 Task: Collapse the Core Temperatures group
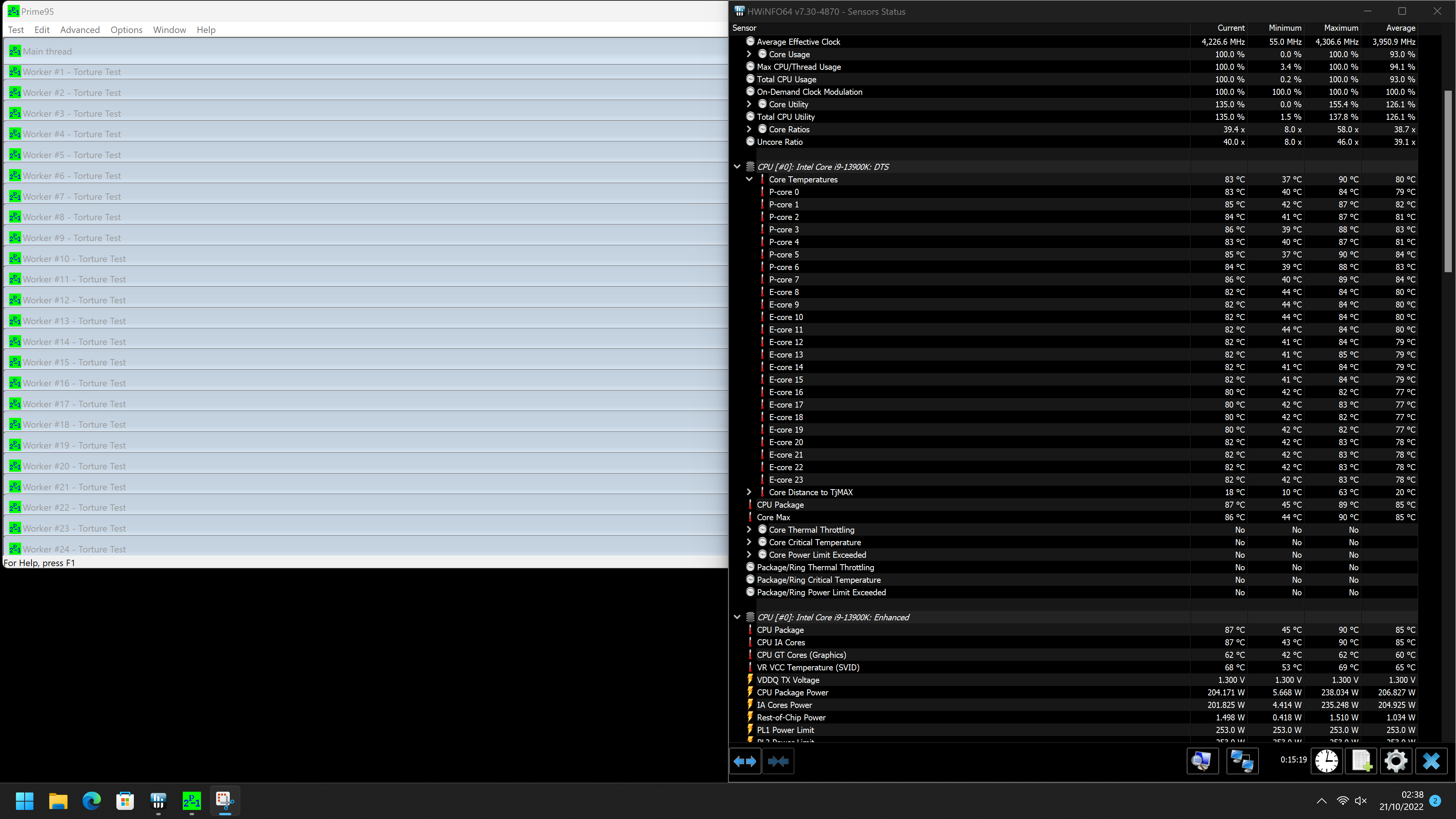tap(750, 179)
